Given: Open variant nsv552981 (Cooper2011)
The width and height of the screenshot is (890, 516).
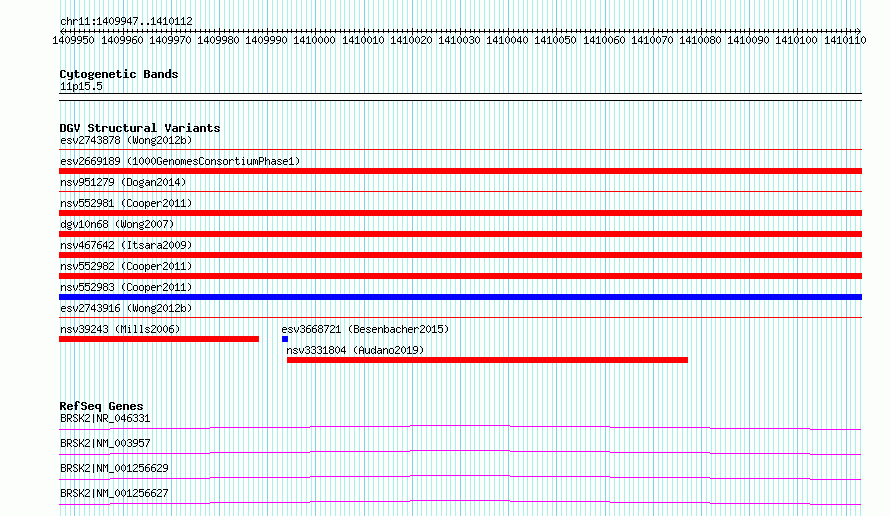Looking at the screenshot, I should coord(126,203).
